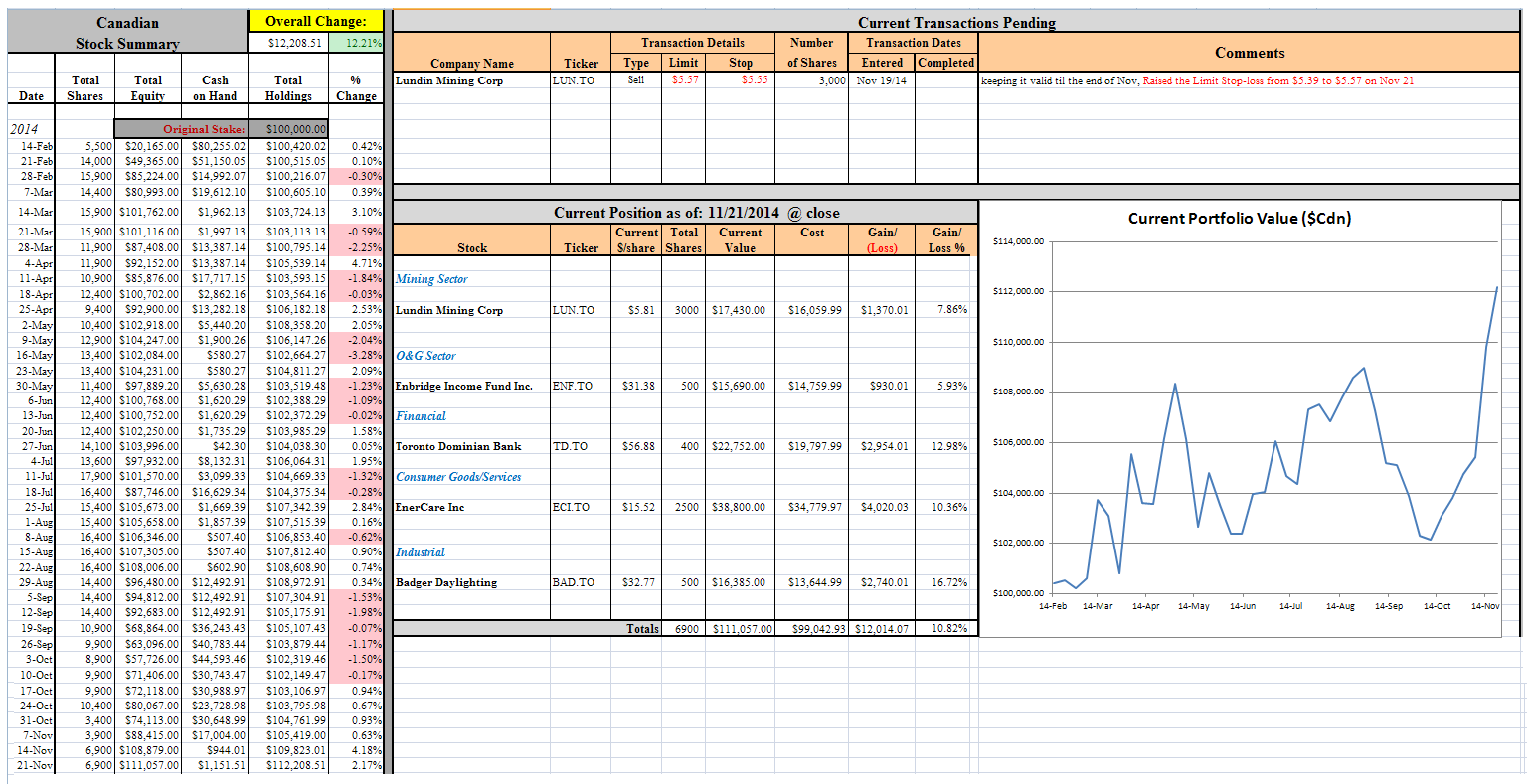Click the Comments column header
1527x784 pixels.
(1250, 53)
